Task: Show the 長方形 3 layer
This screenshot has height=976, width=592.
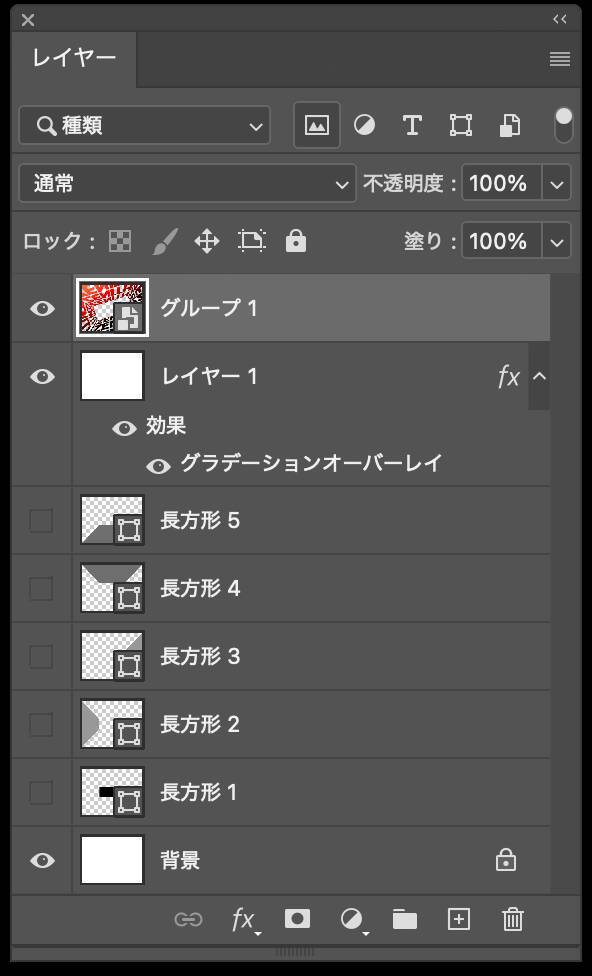Action: point(41,656)
